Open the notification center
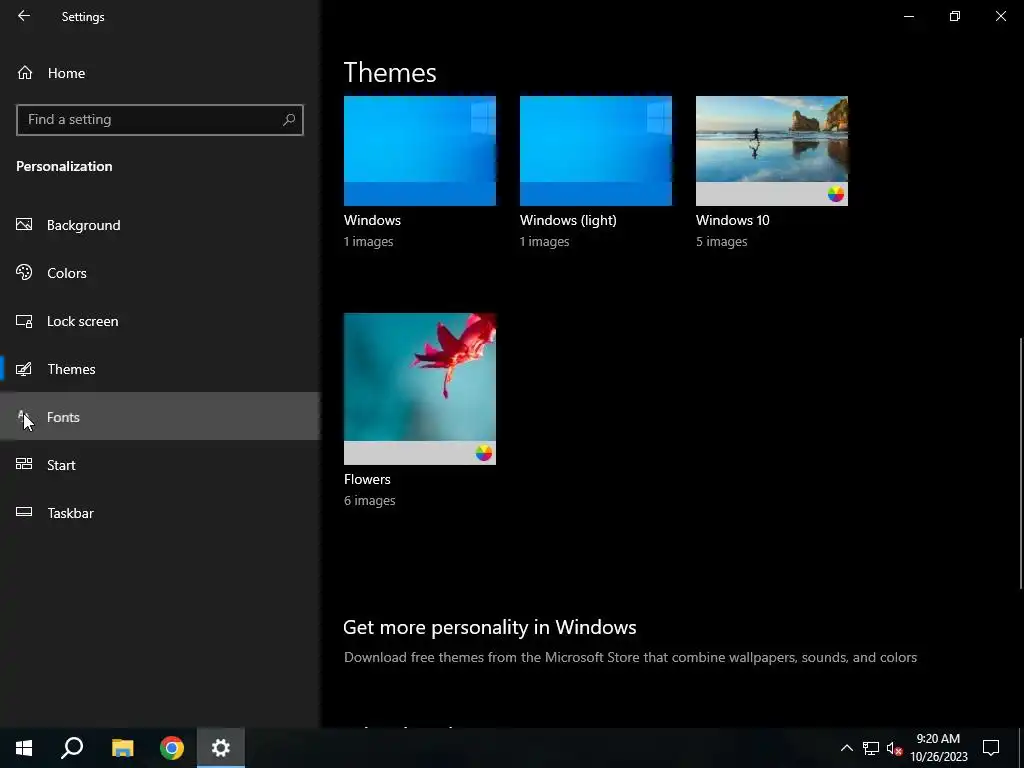 (x=991, y=748)
